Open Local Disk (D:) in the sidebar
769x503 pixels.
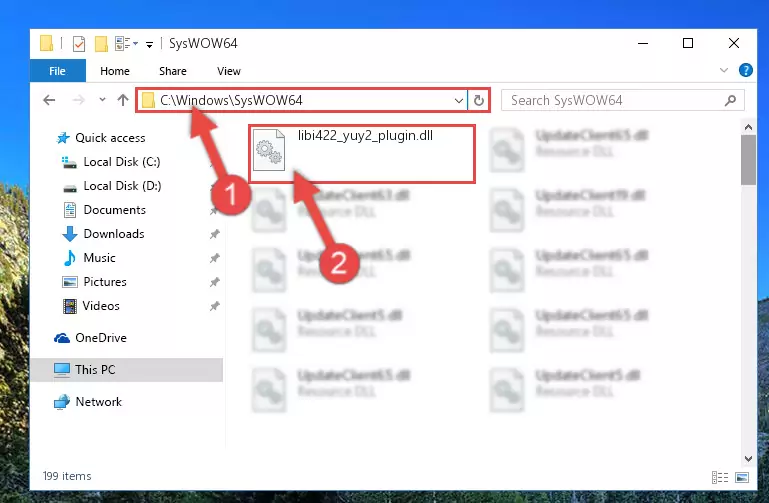coord(122,186)
